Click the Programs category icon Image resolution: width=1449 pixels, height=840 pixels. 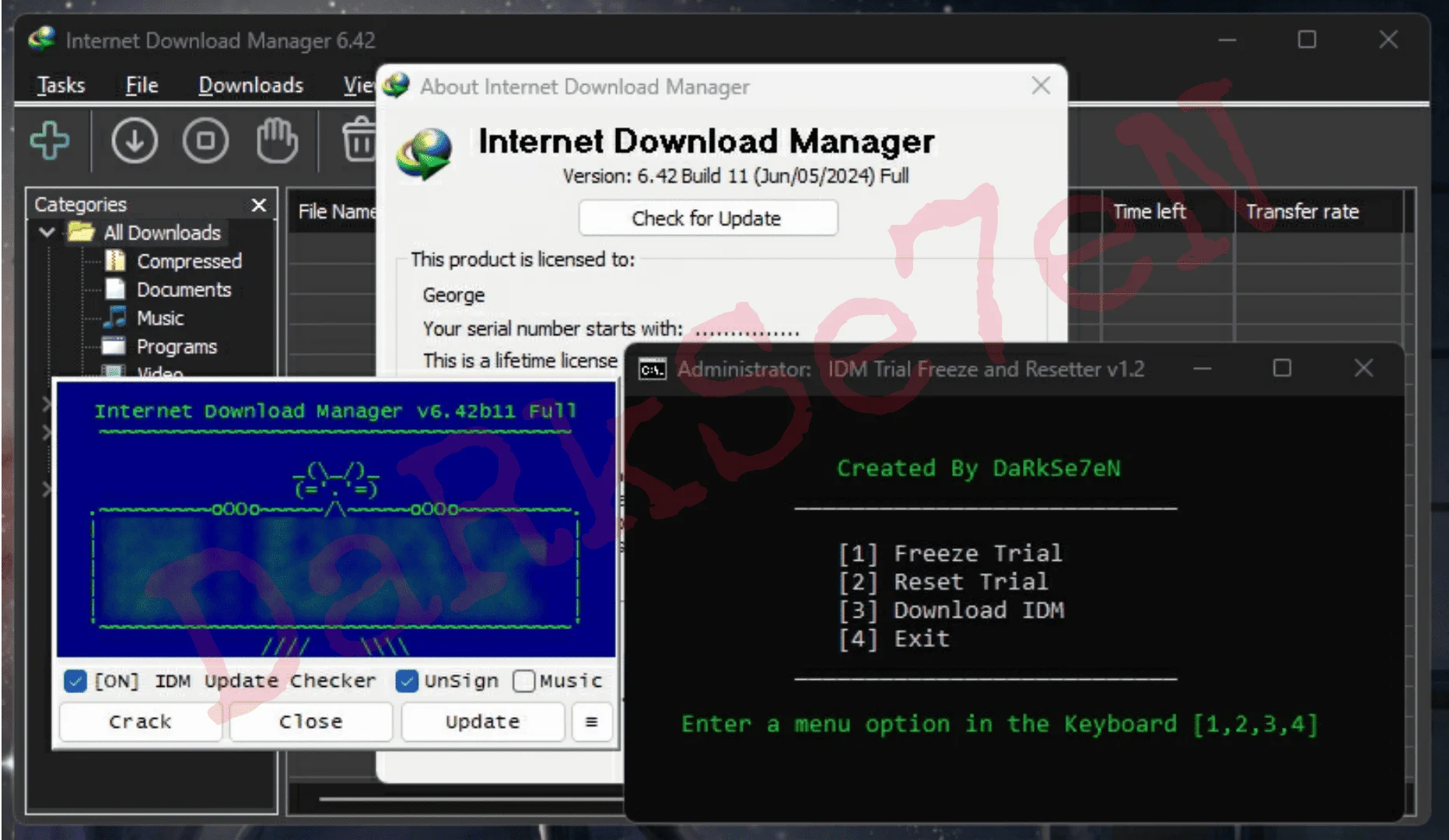114,345
